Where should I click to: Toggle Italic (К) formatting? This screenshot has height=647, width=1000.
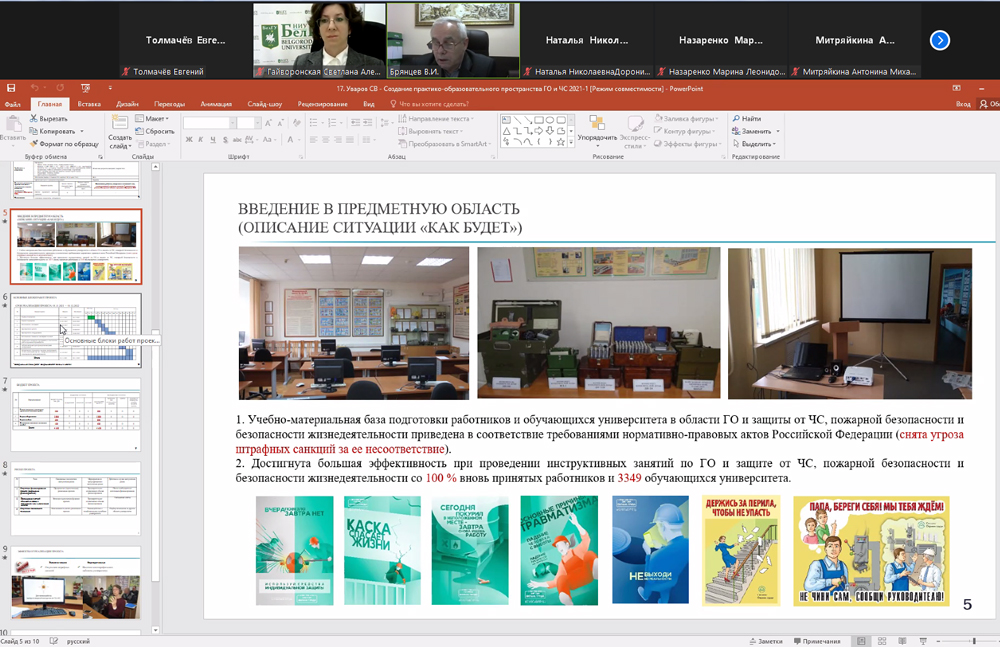click(201, 140)
